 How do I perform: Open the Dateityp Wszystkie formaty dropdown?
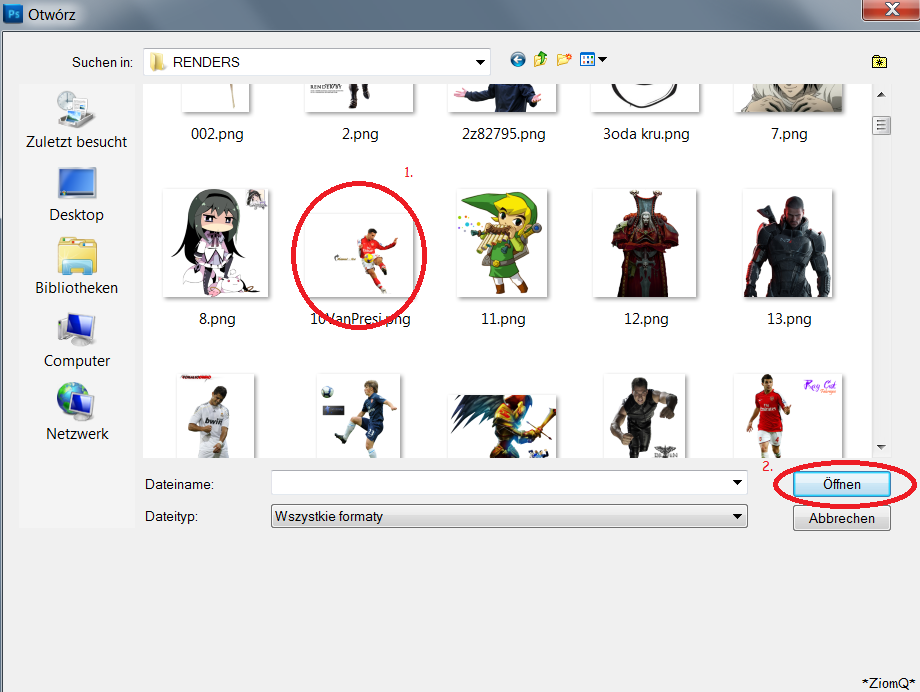click(509, 517)
